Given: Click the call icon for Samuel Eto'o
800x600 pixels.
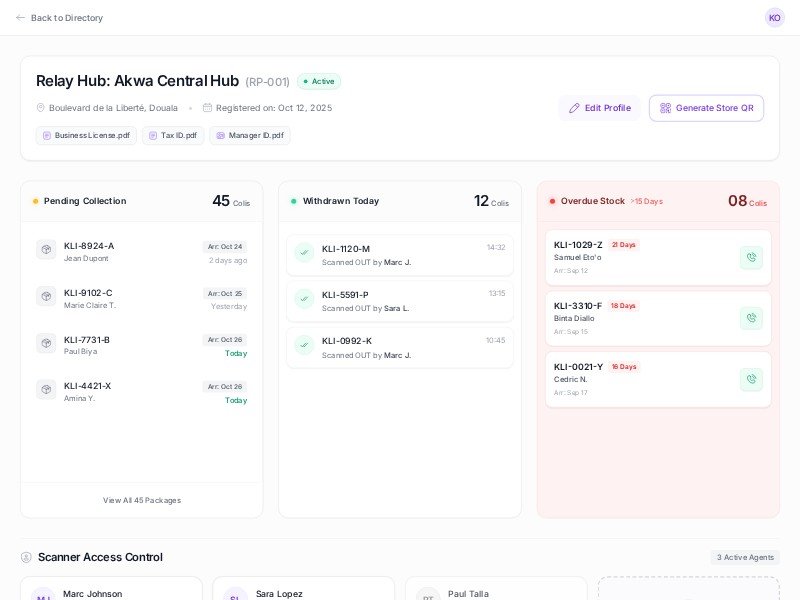Looking at the screenshot, I should coord(751,258).
